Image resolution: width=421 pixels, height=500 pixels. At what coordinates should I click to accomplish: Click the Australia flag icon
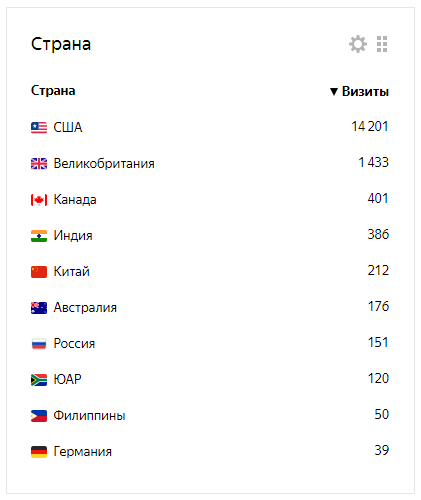[x=39, y=308]
